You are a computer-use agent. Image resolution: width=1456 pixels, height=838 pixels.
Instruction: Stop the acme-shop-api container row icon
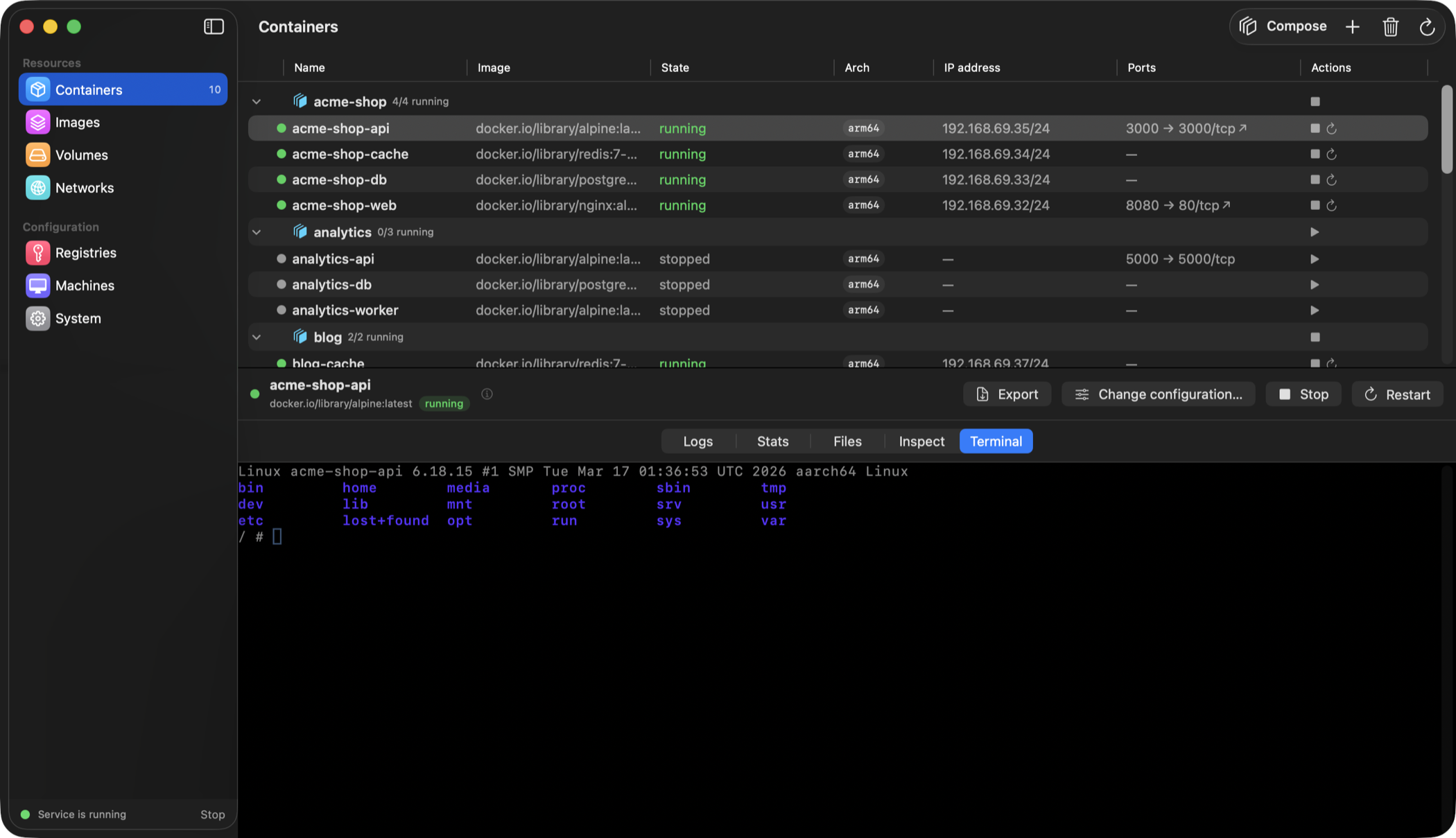click(1315, 128)
